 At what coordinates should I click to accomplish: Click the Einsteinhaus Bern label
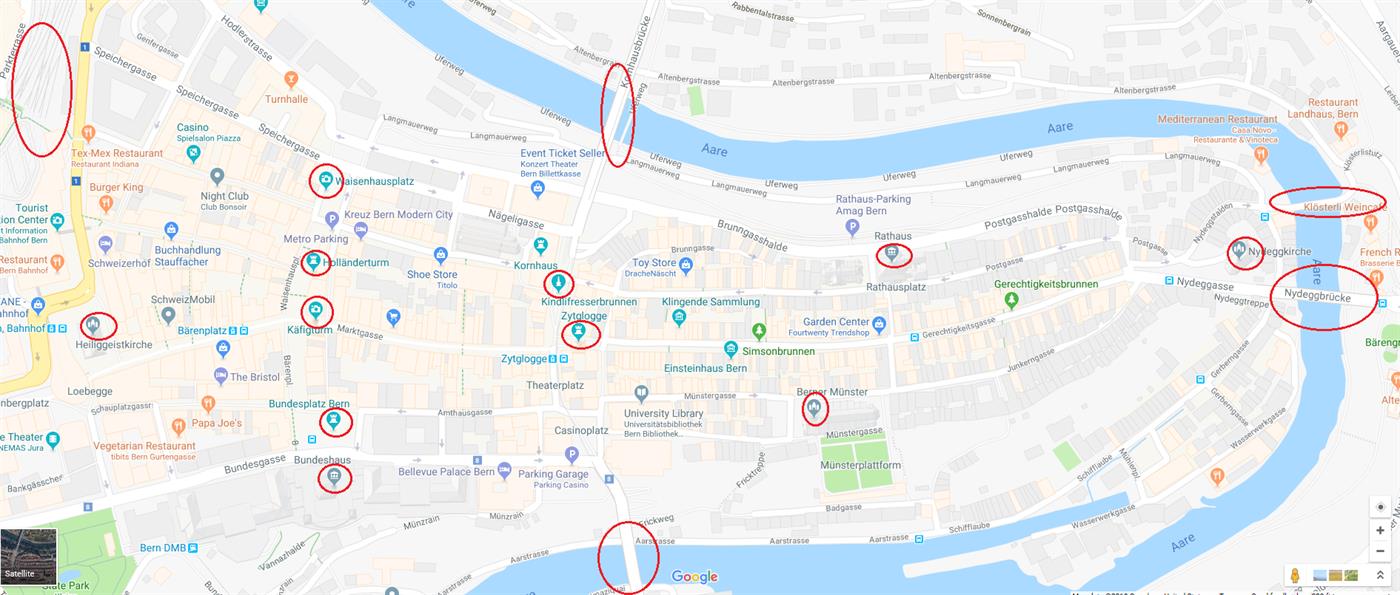pos(705,368)
